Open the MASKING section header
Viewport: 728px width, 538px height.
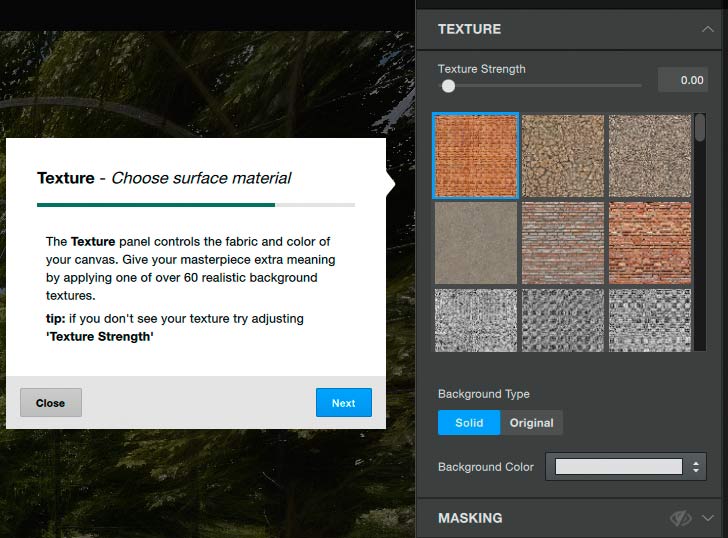[569, 518]
